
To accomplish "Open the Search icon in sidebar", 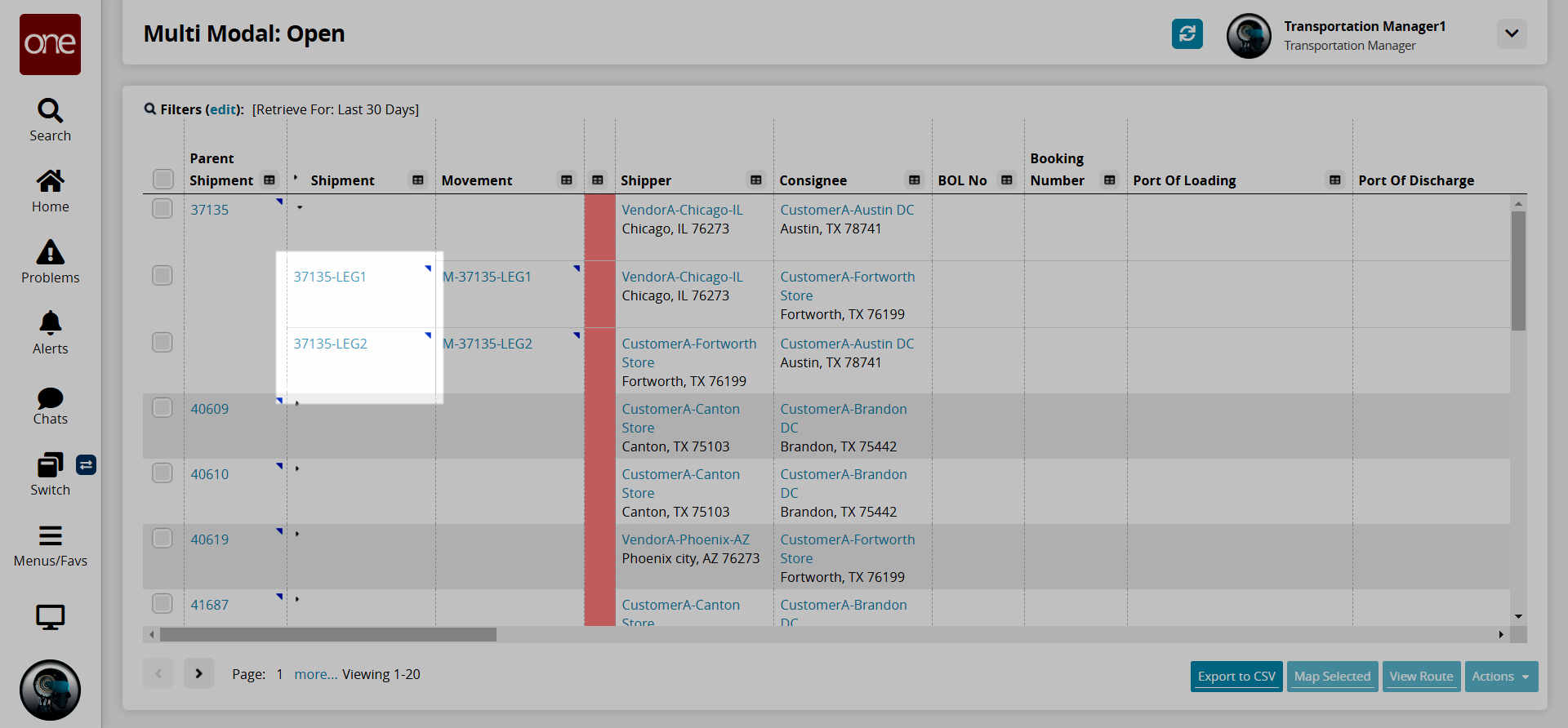I will pos(50,110).
